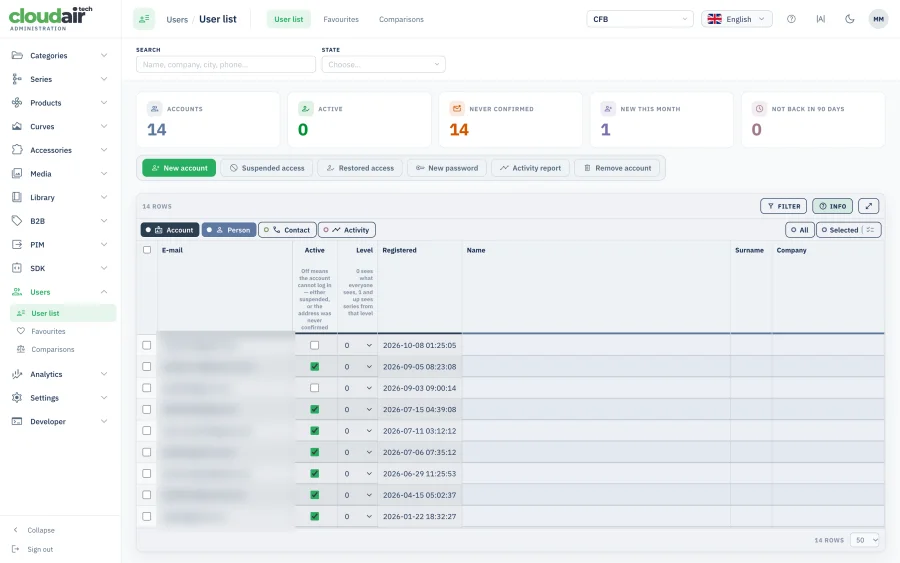Click the Categories folder icon in sidebar
This screenshot has width=900, height=563.
17,55
